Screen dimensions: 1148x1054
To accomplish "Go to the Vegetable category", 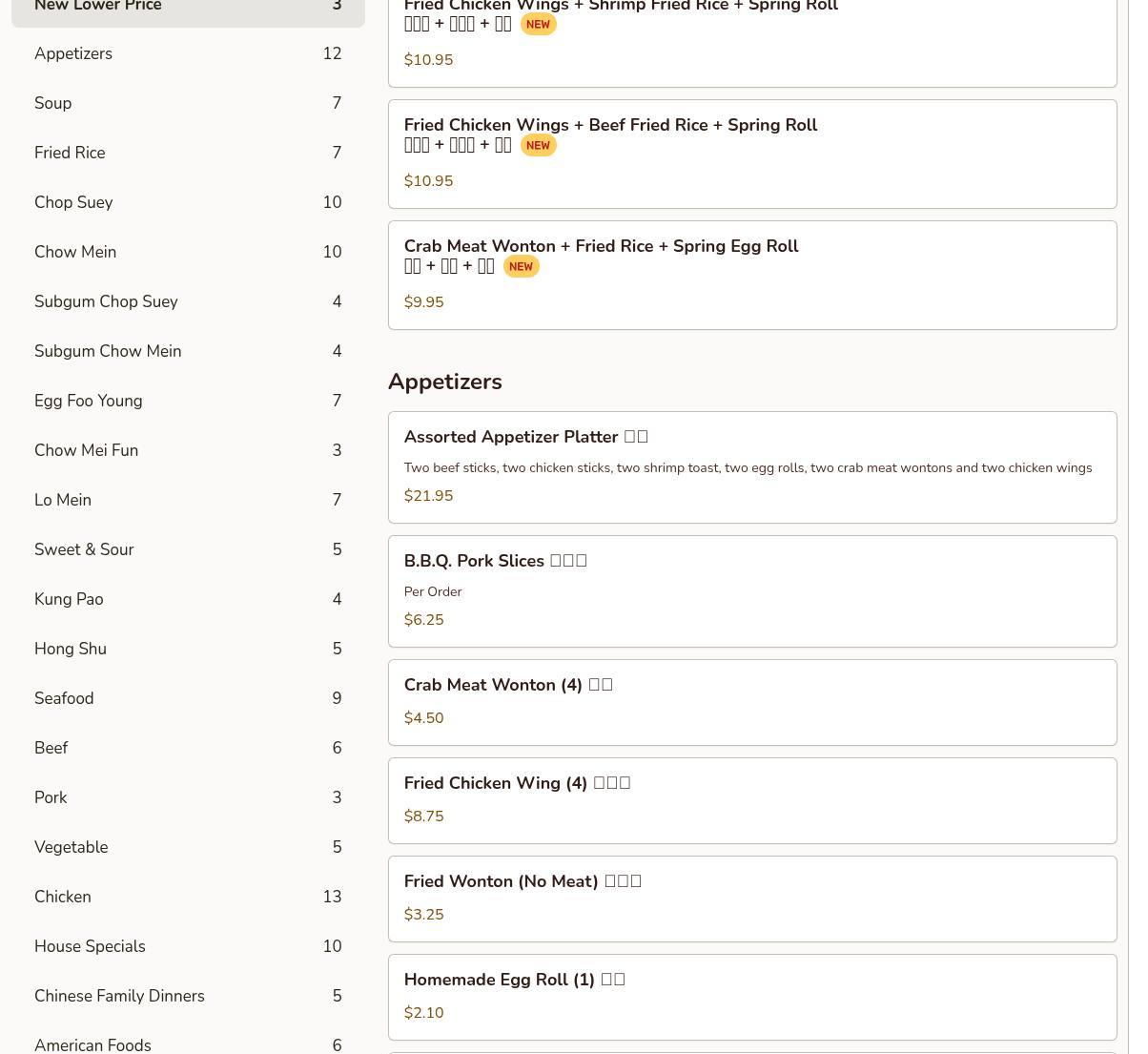I will (x=188, y=847).
